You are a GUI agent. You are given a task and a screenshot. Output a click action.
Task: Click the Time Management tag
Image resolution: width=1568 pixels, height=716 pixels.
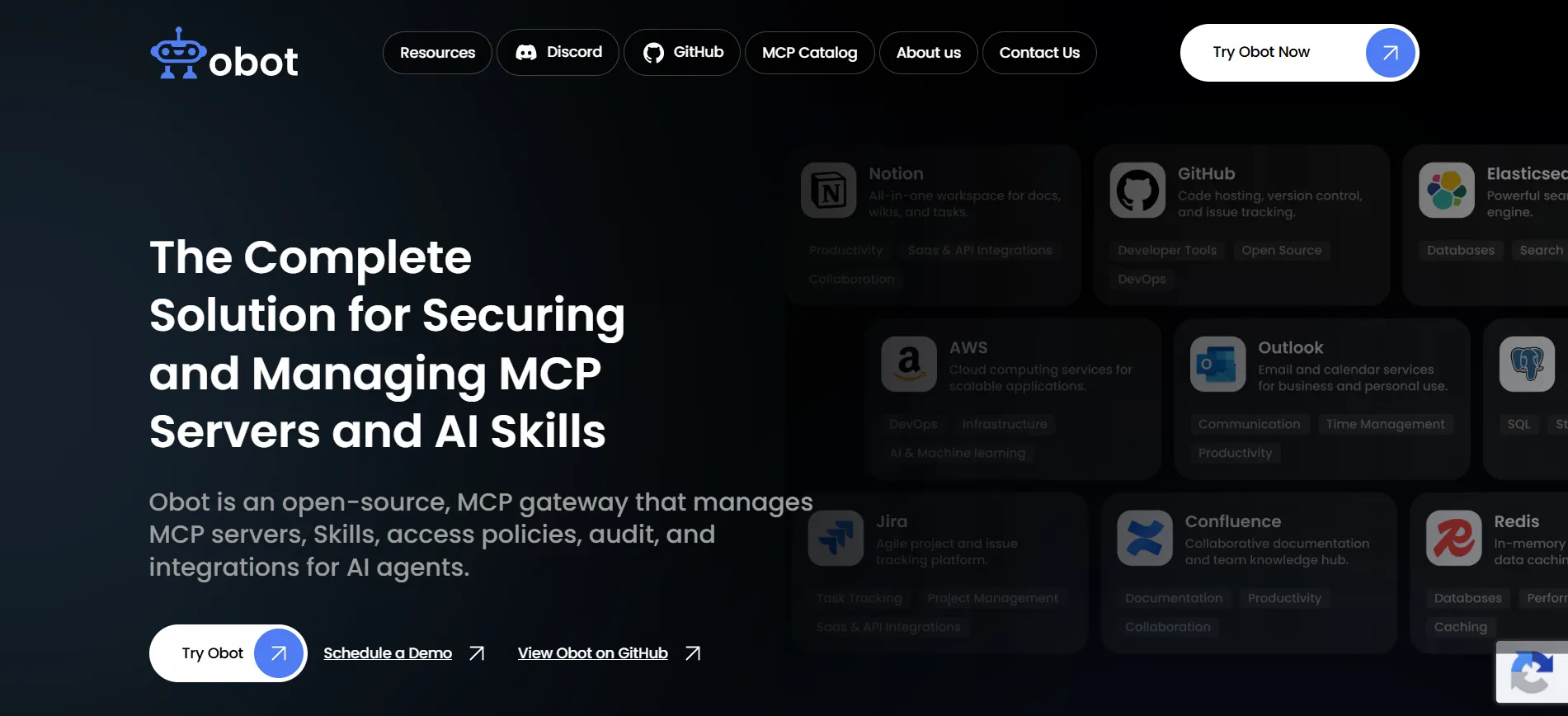click(1386, 424)
